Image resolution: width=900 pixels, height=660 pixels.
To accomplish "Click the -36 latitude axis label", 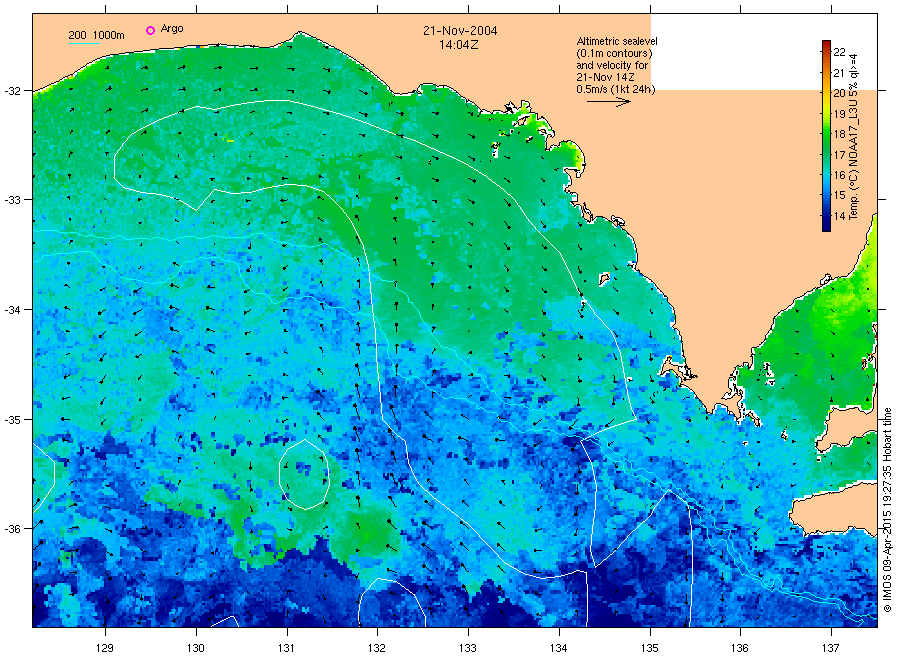I will 12,529.
